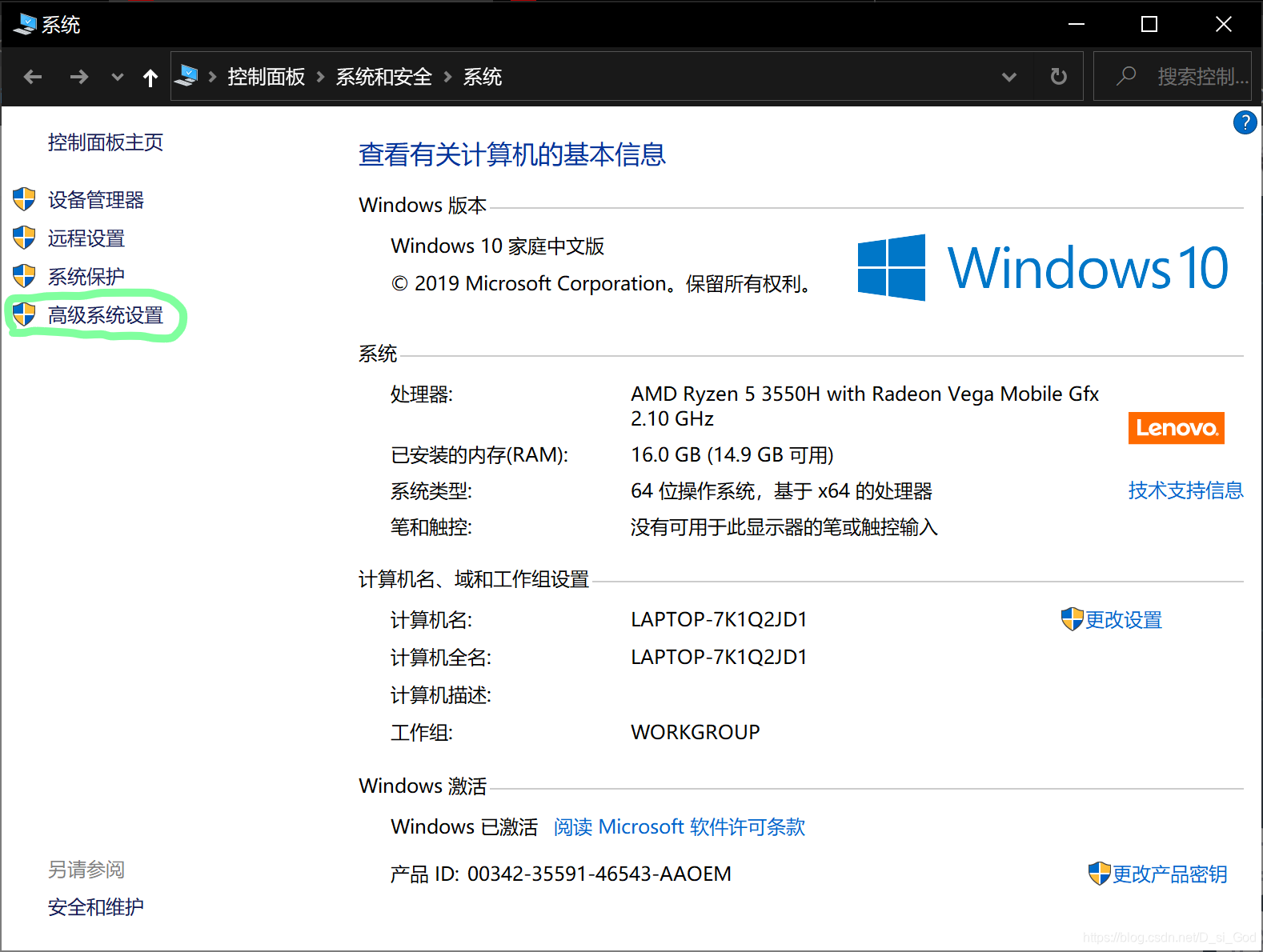Open 控制面板主页 link
Image resolution: width=1263 pixels, height=952 pixels.
(x=106, y=142)
